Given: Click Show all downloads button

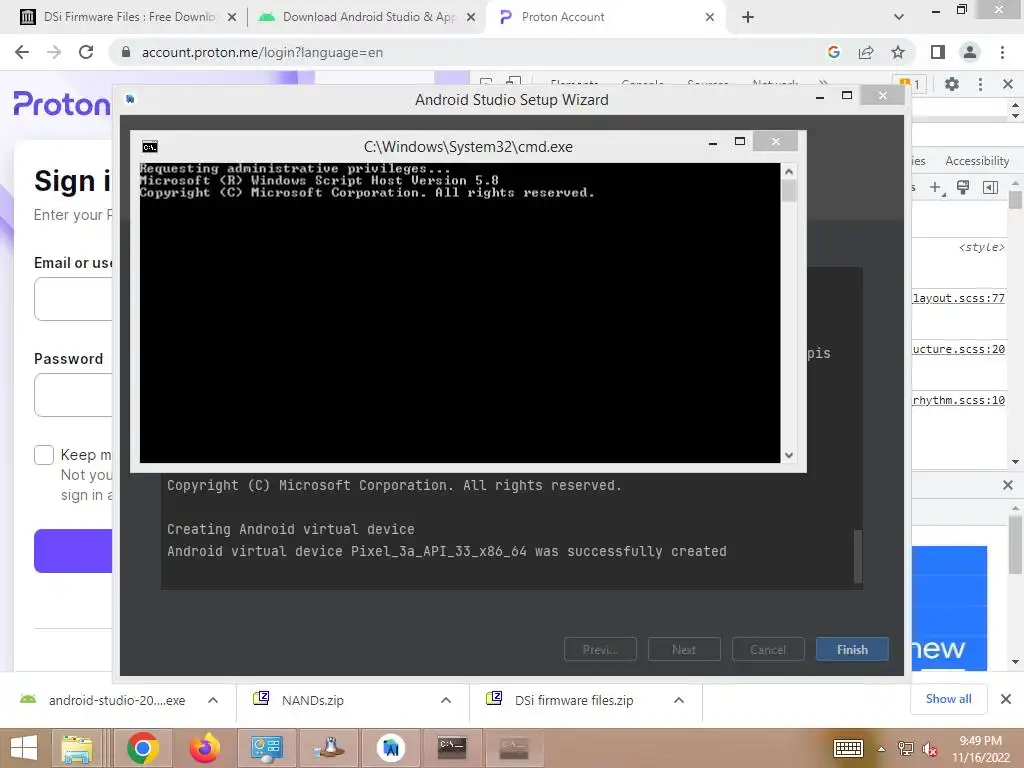Looking at the screenshot, I should coord(948,699).
